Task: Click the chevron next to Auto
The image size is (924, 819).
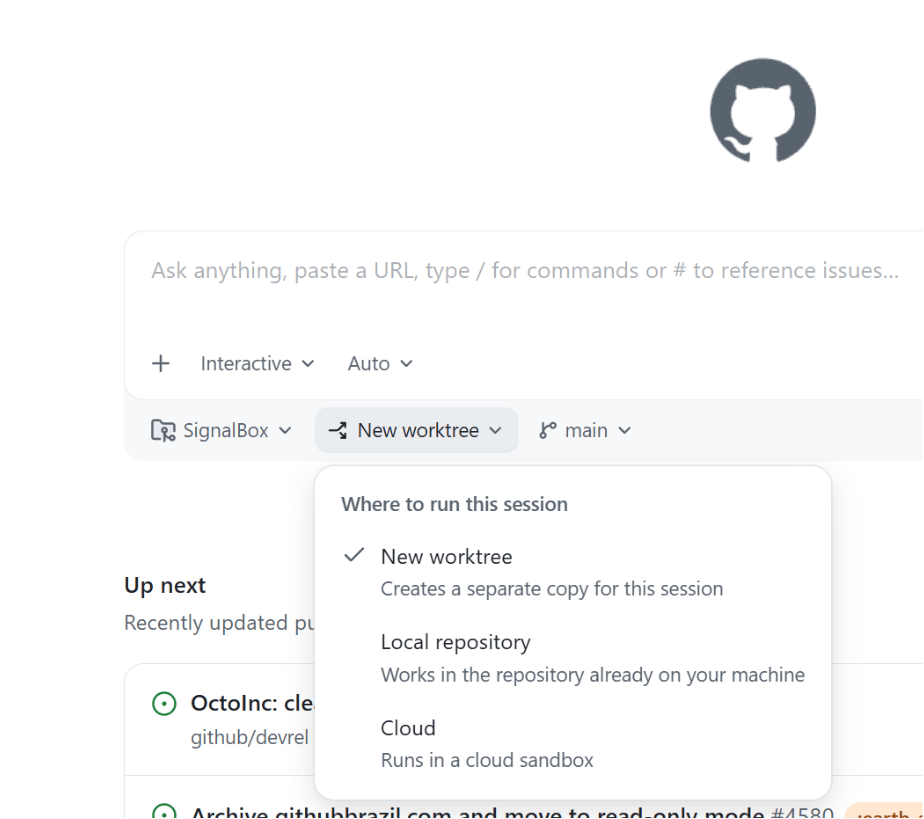Action: pos(407,364)
